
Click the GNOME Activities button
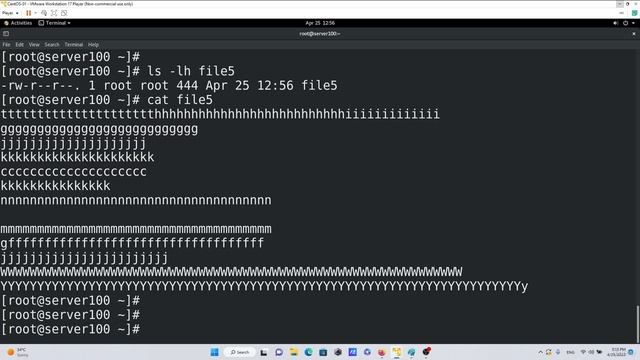18,23
